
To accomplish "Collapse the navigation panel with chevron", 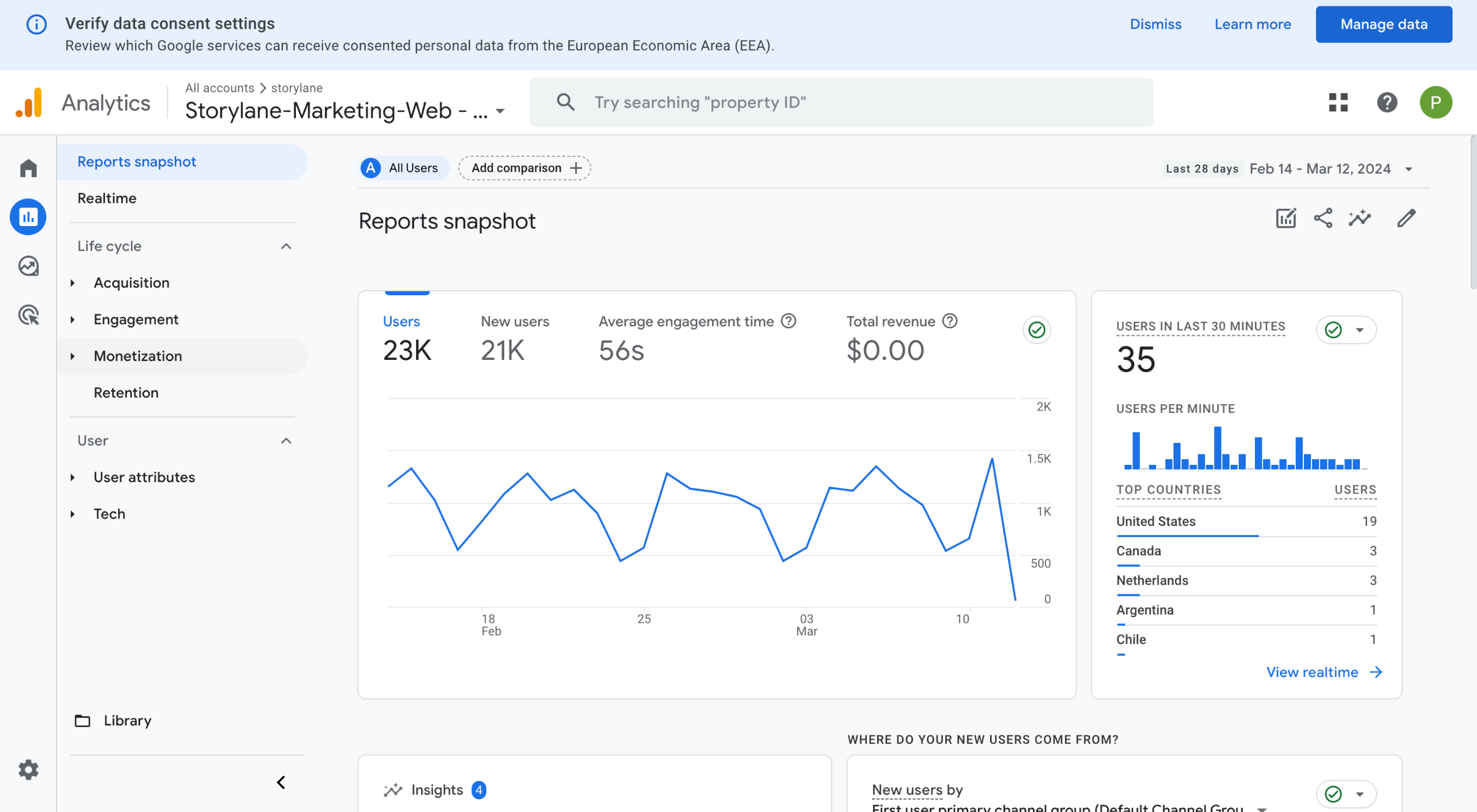I will 281,783.
